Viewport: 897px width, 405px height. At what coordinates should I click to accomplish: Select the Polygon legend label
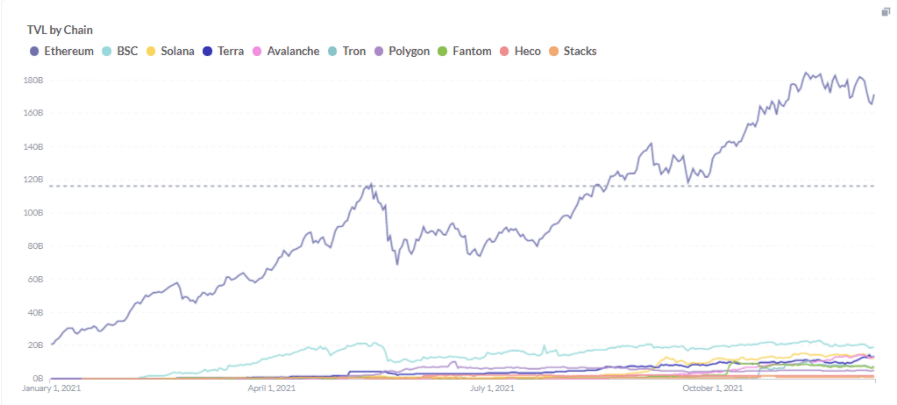point(407,50)
